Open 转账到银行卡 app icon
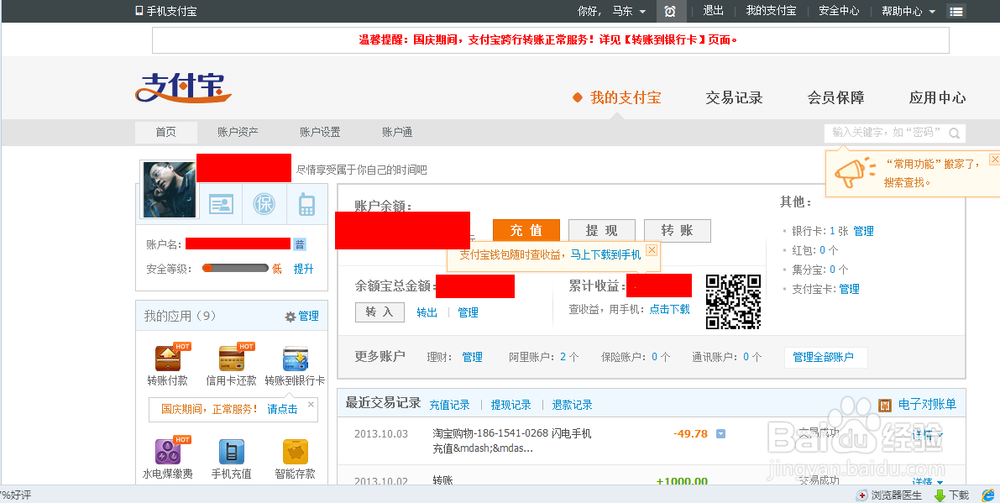The image size is (1000, 503). (295, 358)
